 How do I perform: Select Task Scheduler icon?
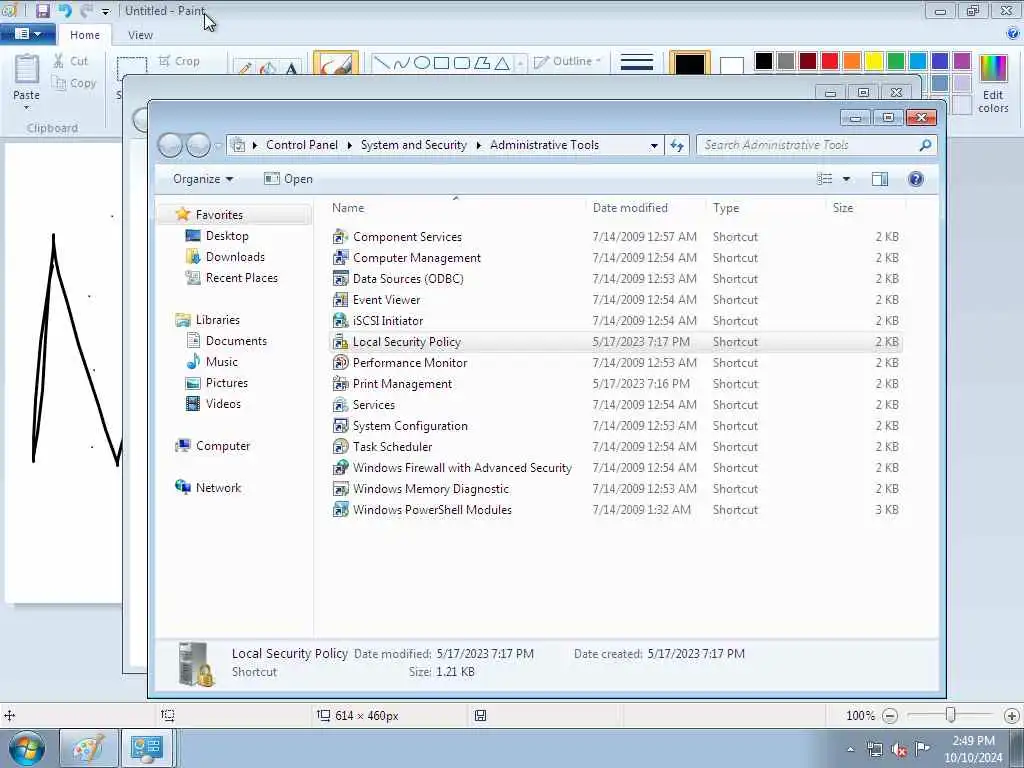340,446
